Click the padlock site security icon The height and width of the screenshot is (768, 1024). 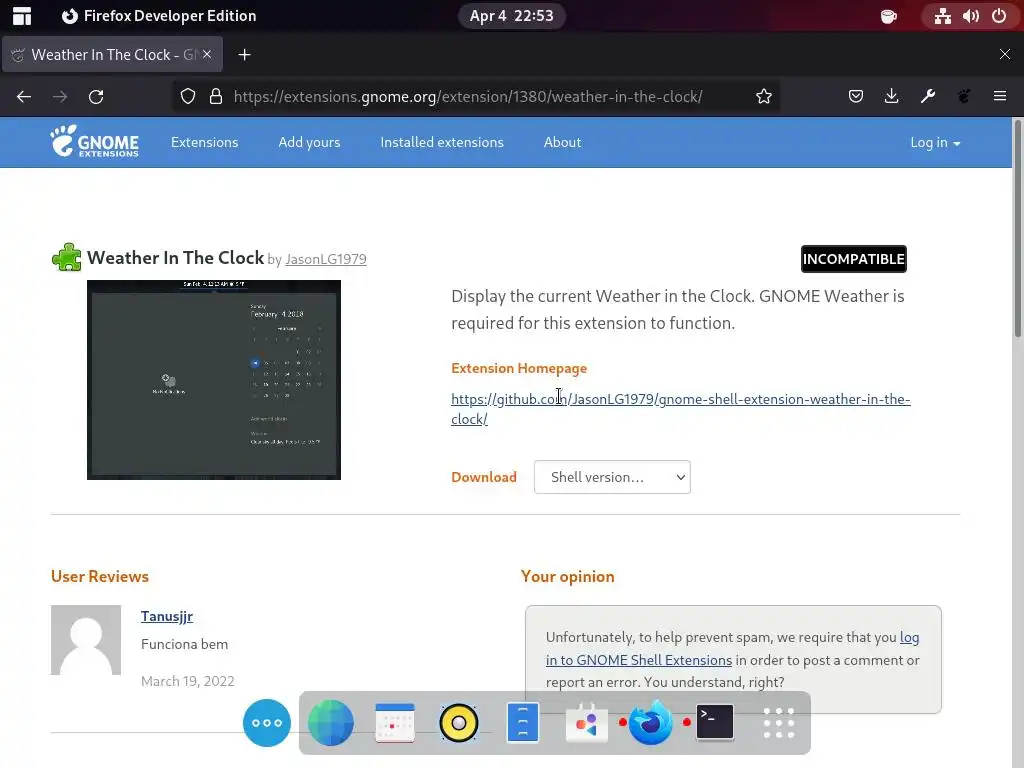click(216, 97)
